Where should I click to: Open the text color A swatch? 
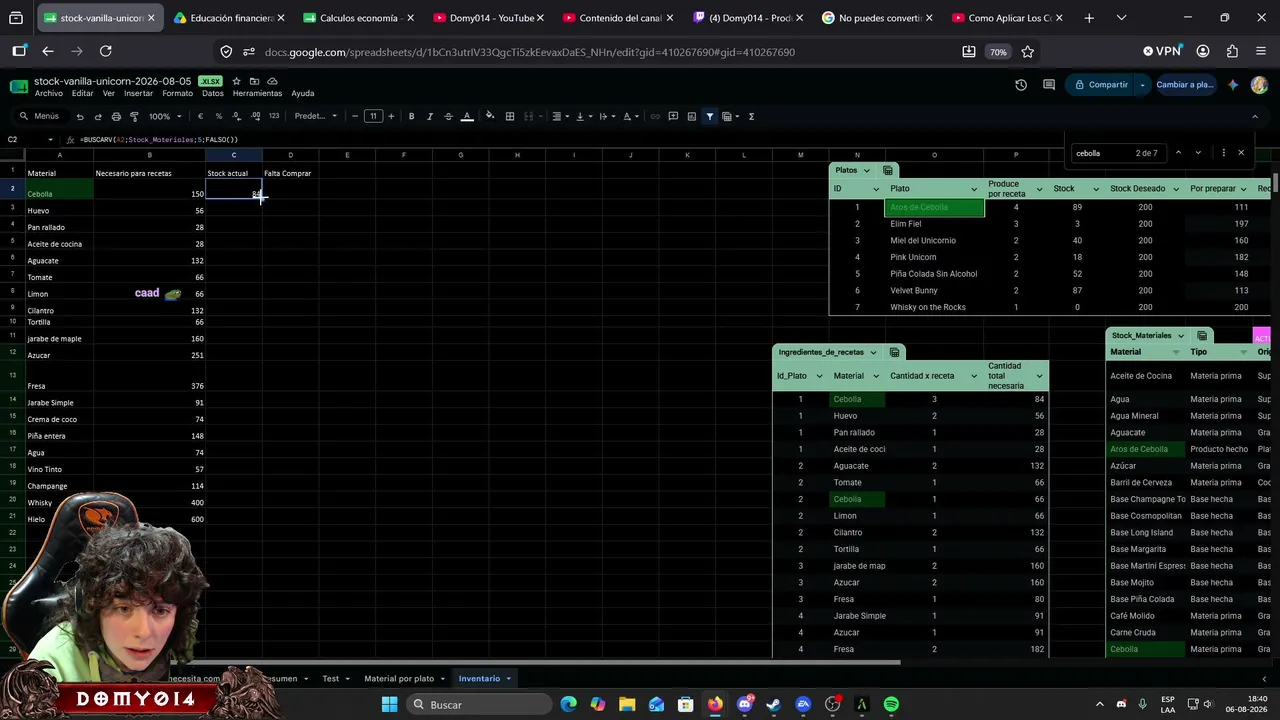coord(467,116)
